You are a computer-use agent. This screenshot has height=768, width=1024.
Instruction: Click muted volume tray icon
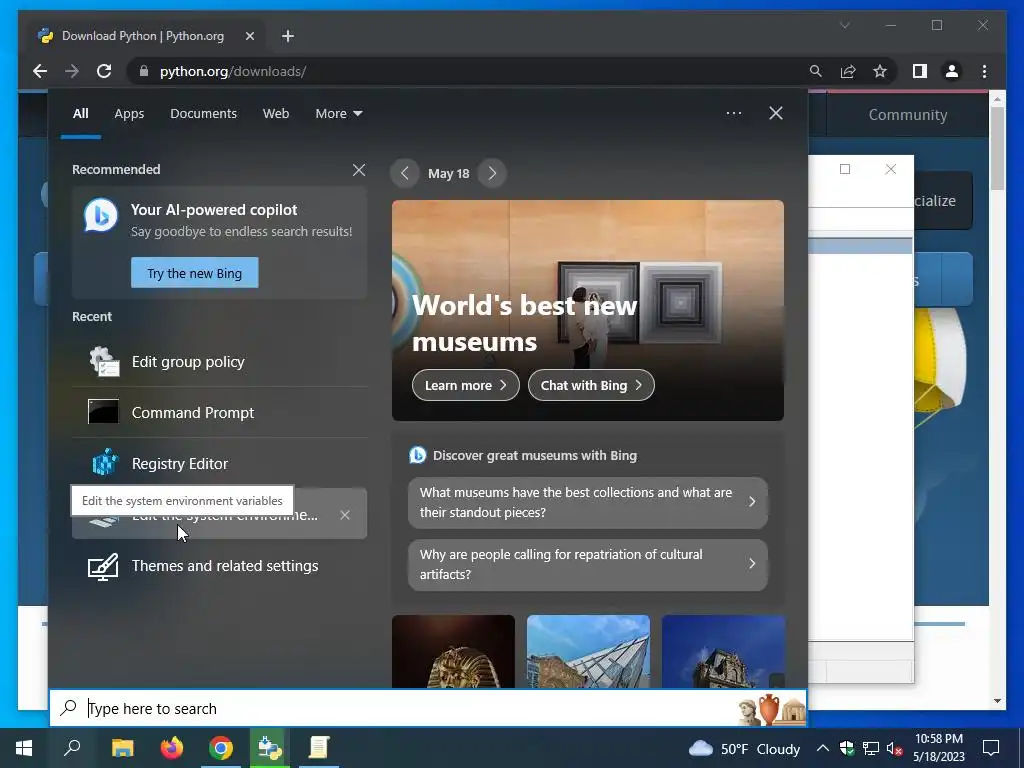pyautogui.click(x=894, y=748)
